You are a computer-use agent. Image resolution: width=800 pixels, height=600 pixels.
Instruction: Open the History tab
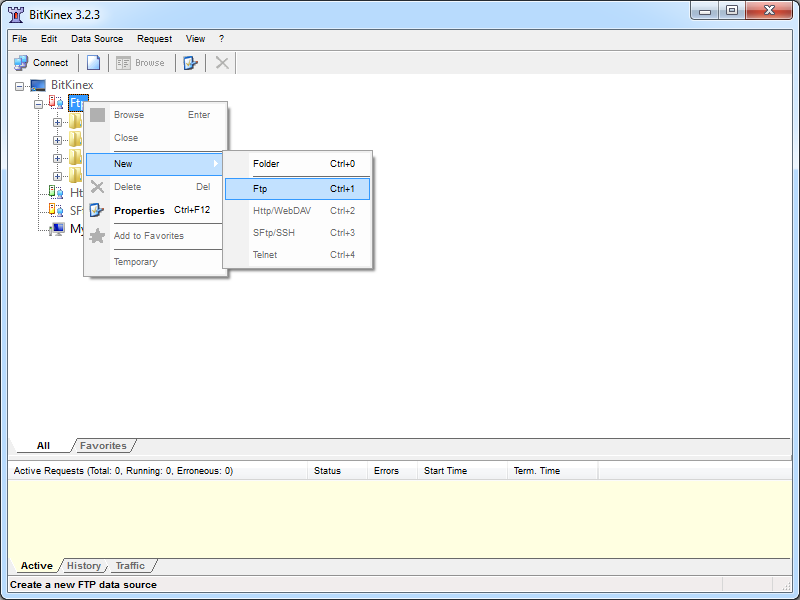pyautogui.click(x=84, y=566)
